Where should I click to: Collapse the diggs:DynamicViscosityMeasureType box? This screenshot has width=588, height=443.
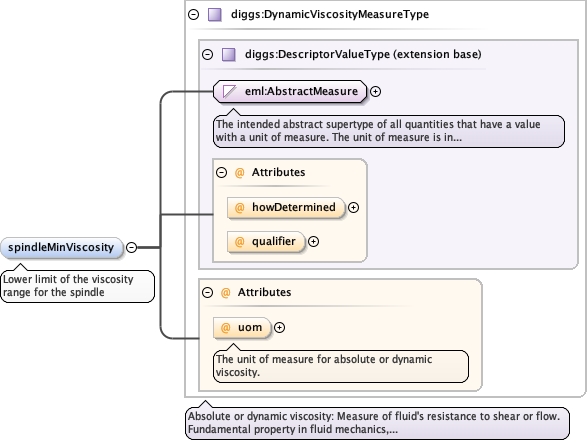pyautogui.click(x=194, y=15)
